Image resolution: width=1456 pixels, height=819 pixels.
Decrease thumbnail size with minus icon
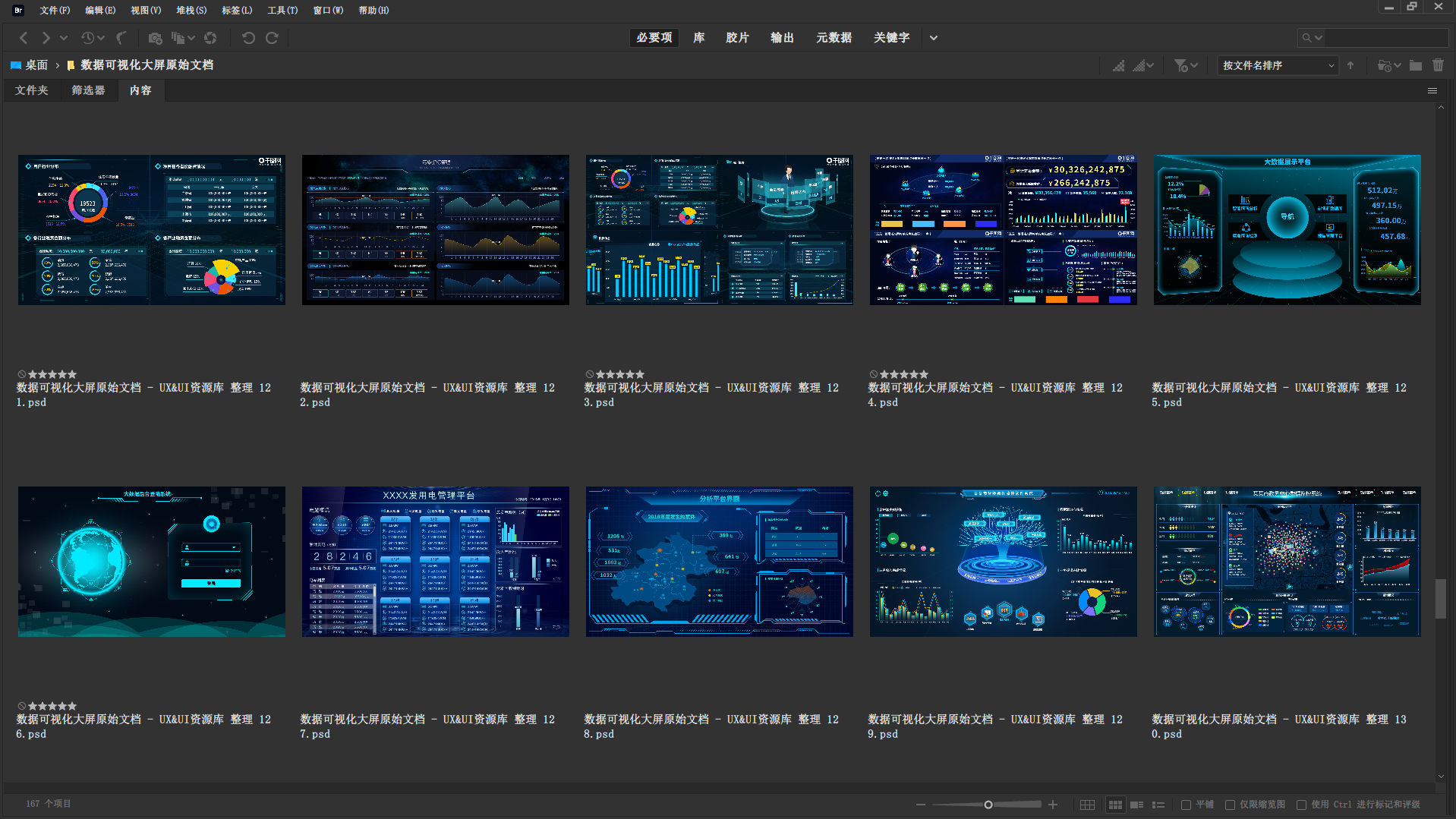point(921,805)
